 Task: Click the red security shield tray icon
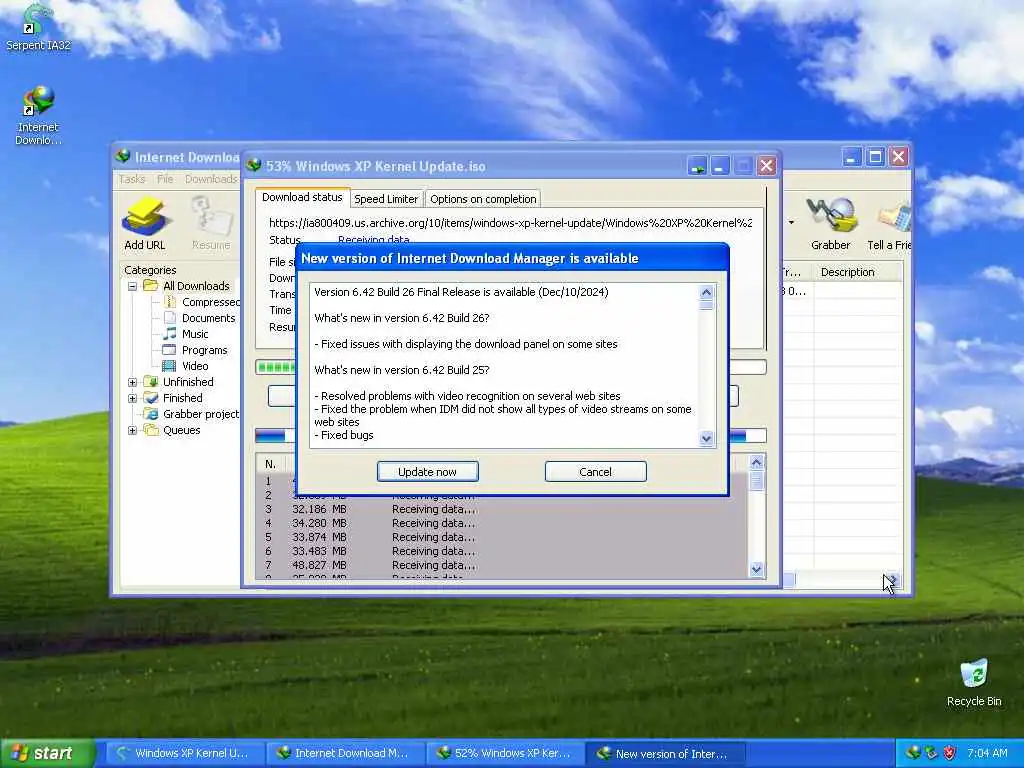[x=949, y=753]
